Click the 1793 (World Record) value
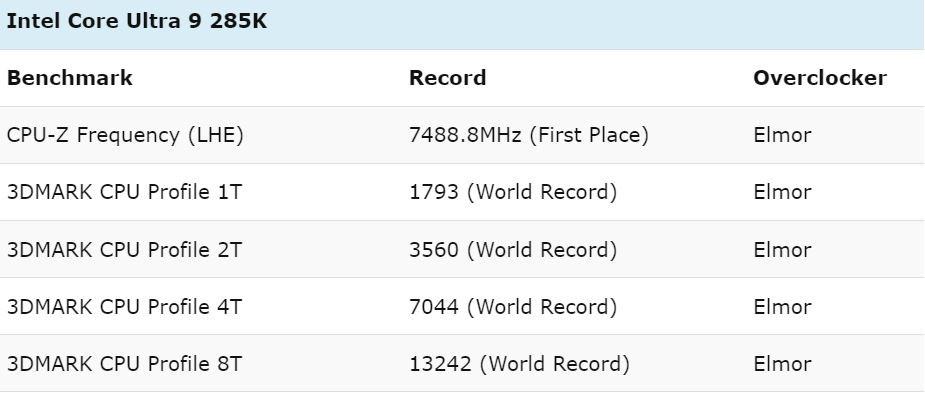 point(513,192)
